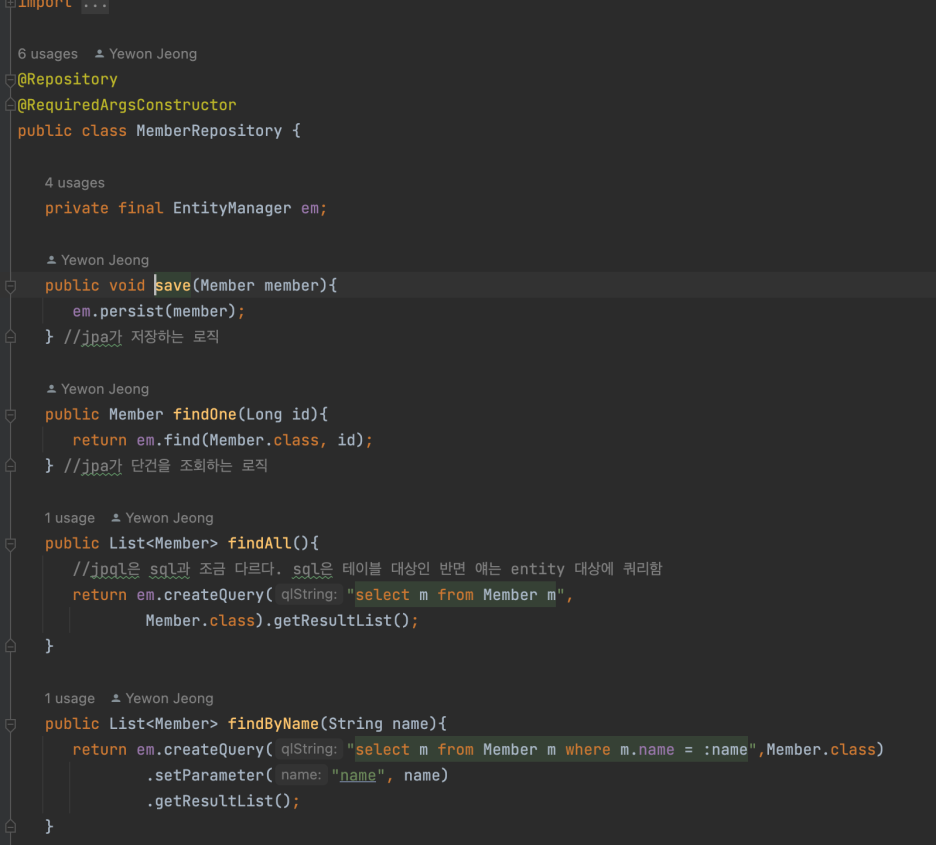936x845 pixels.
Task: Click 'Member member' parameter in save signature
Action: (260, 286)
